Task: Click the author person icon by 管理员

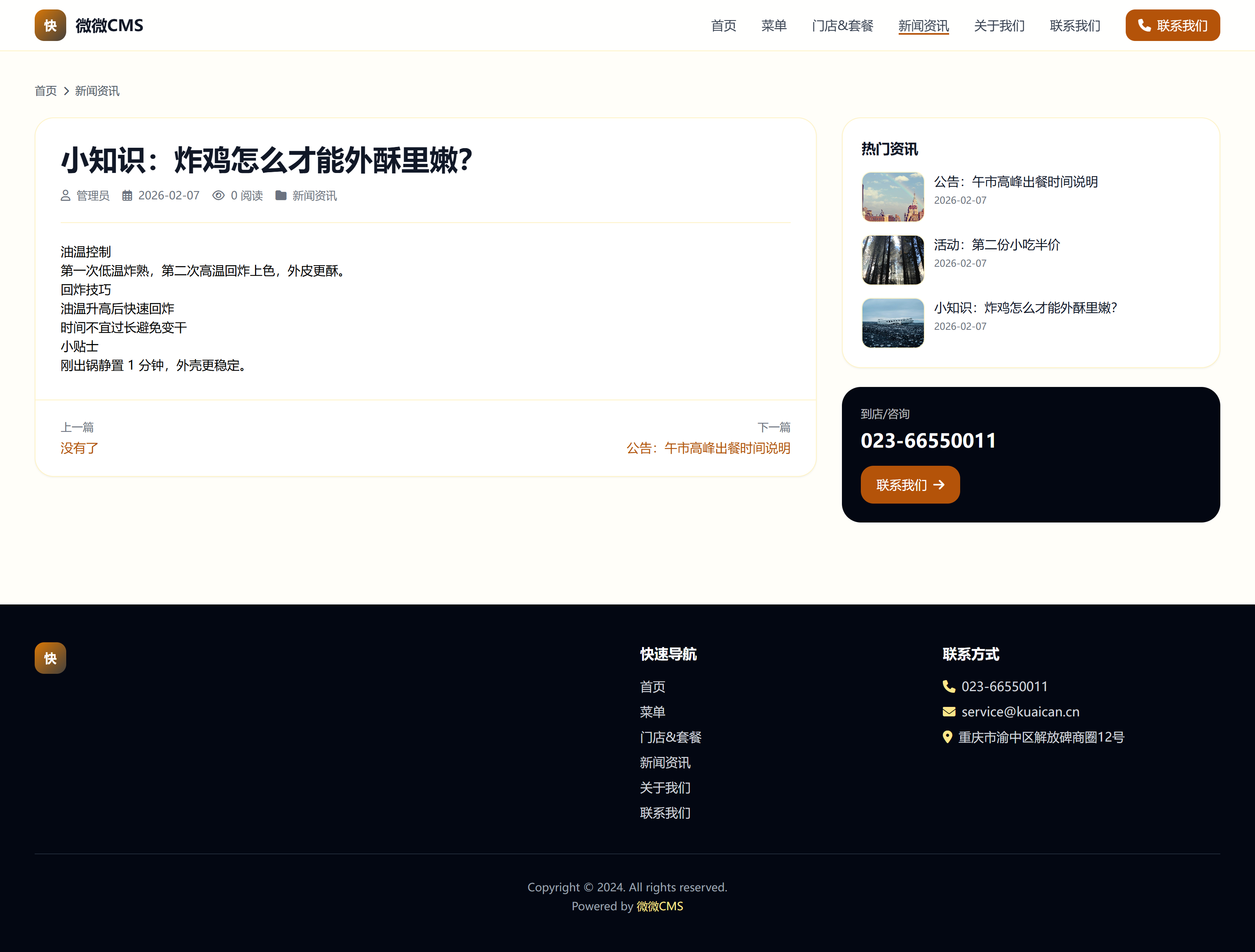Action: point(65,196)
